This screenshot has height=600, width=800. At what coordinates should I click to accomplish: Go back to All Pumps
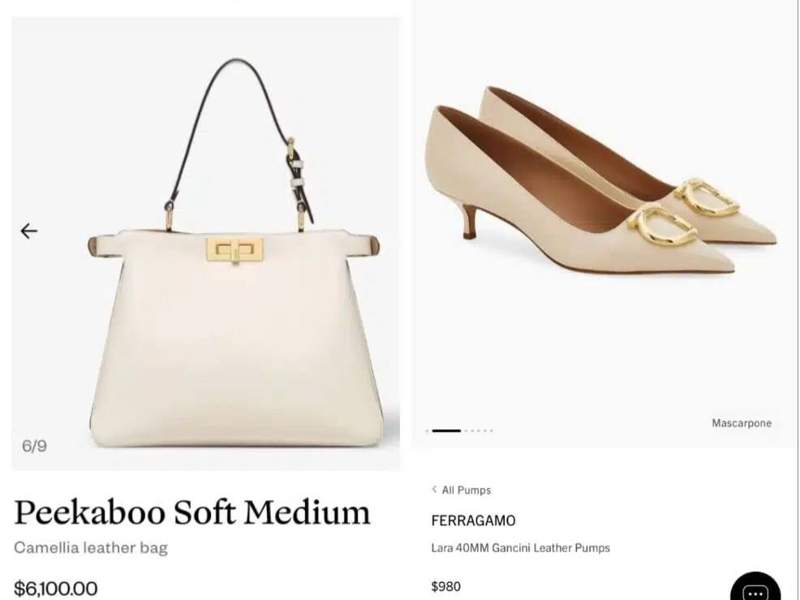[465, 490]
